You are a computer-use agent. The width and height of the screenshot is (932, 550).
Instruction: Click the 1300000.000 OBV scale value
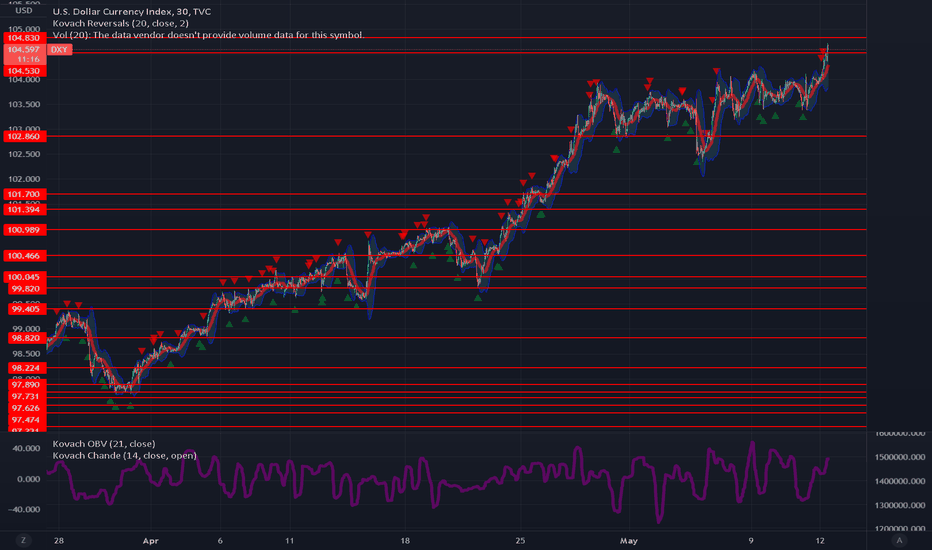tap(900, 505)
